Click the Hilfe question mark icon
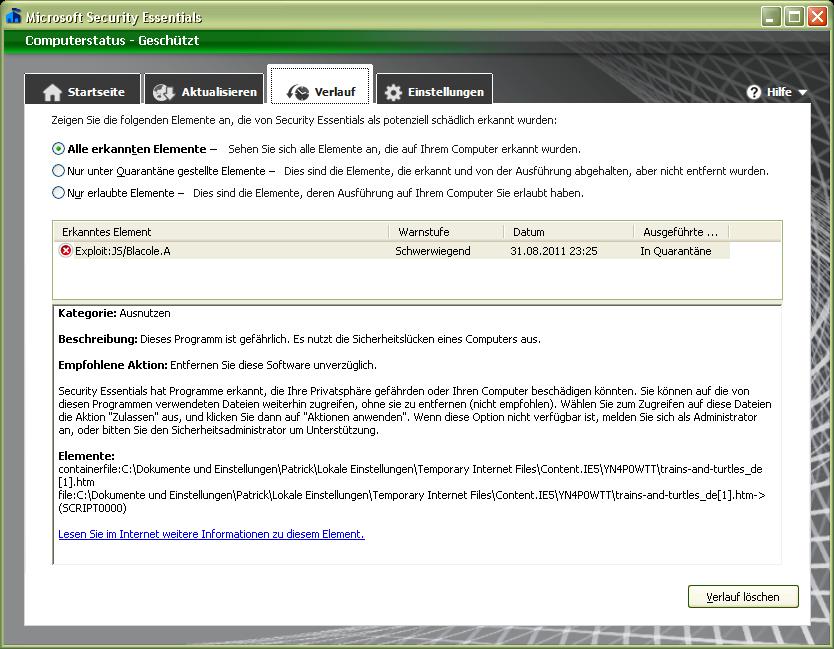 coord(753,92)
